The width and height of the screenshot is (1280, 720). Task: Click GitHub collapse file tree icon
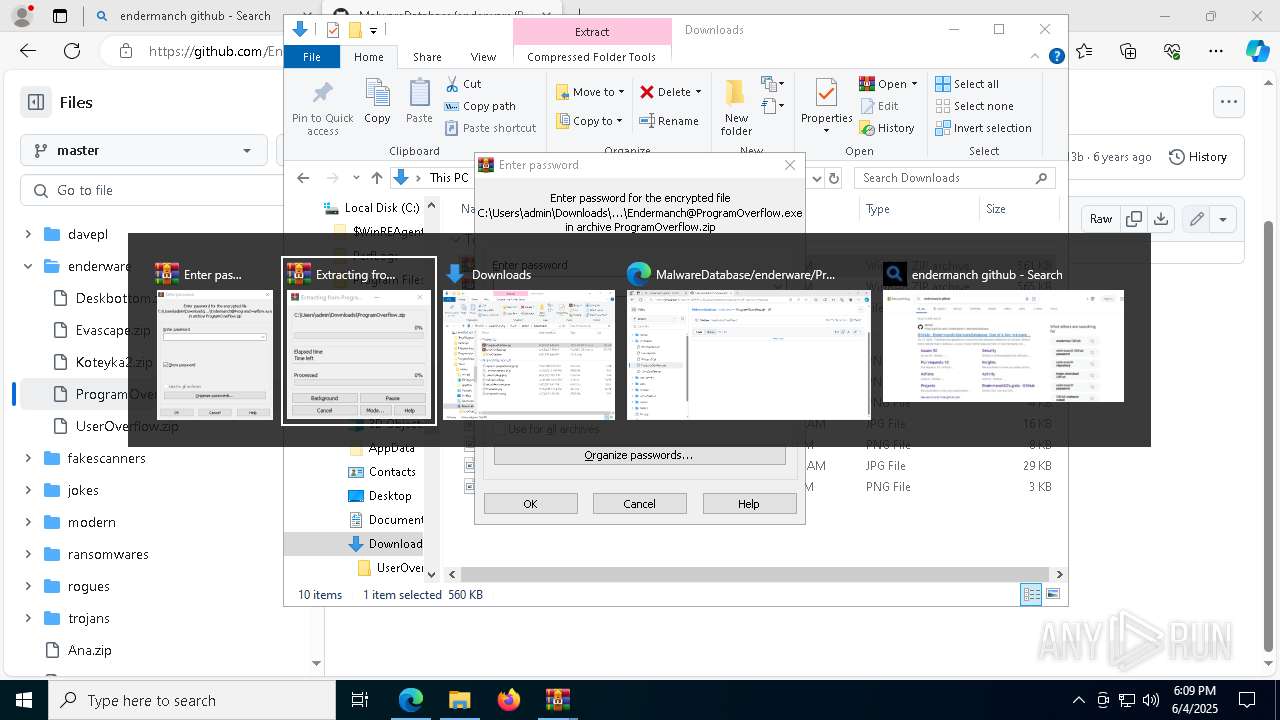tap(36, 102)
